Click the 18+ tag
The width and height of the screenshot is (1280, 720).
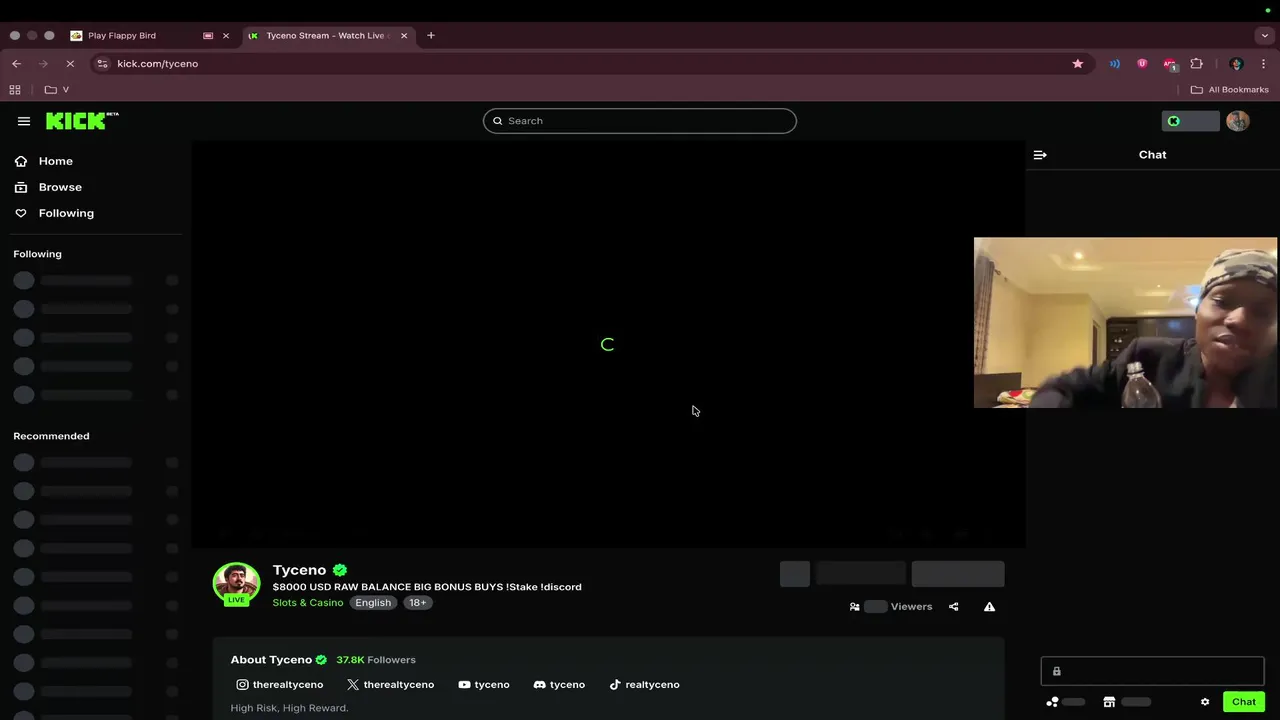[418, 603]
